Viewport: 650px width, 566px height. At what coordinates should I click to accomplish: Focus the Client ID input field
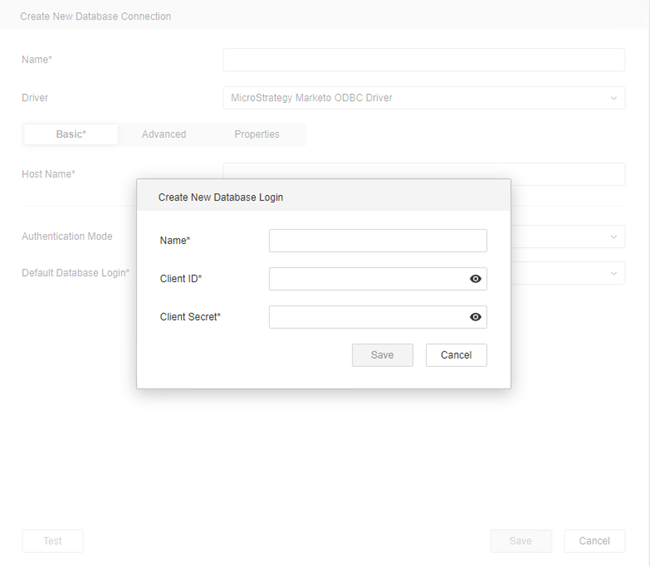[x=366, y=279]
